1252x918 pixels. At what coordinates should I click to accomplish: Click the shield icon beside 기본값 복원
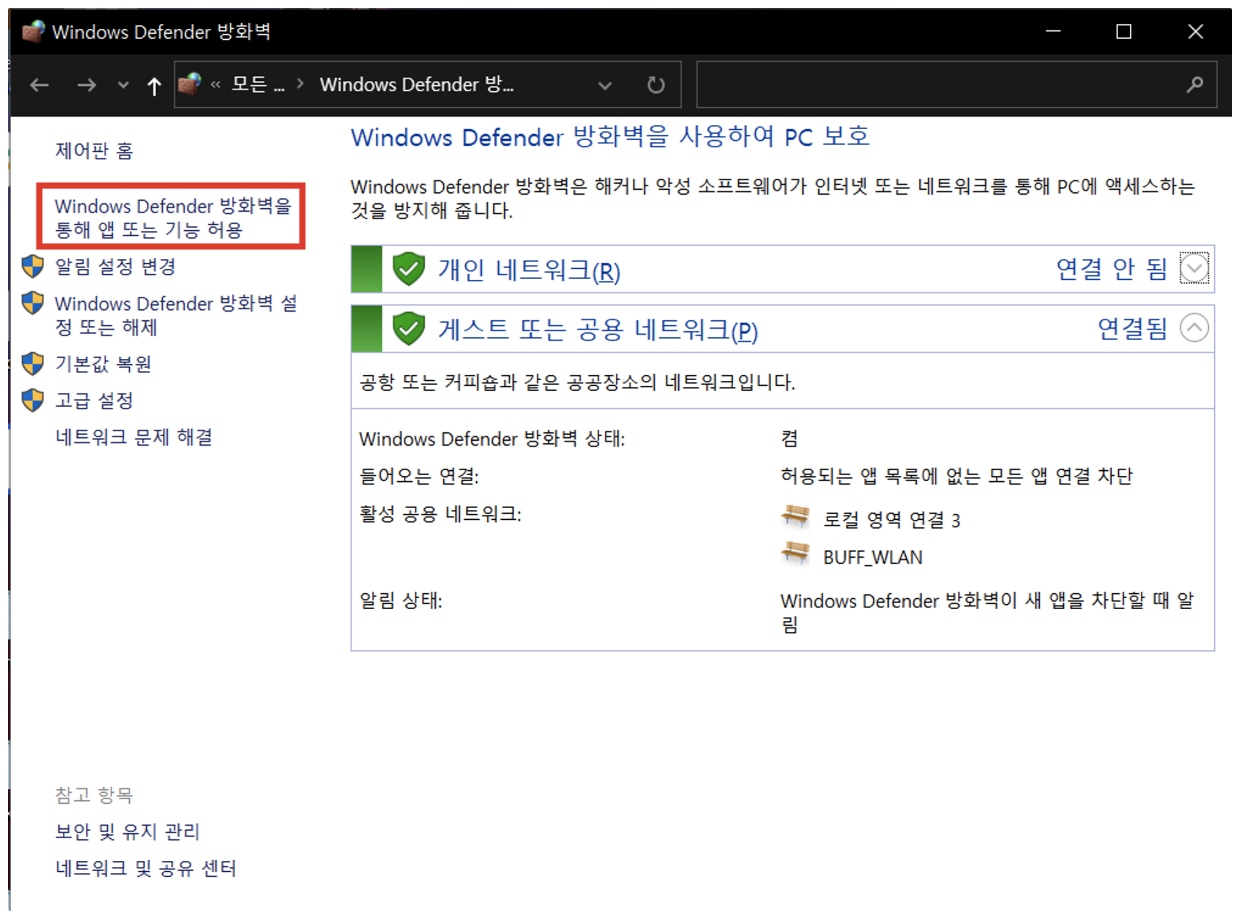(33, 363)
